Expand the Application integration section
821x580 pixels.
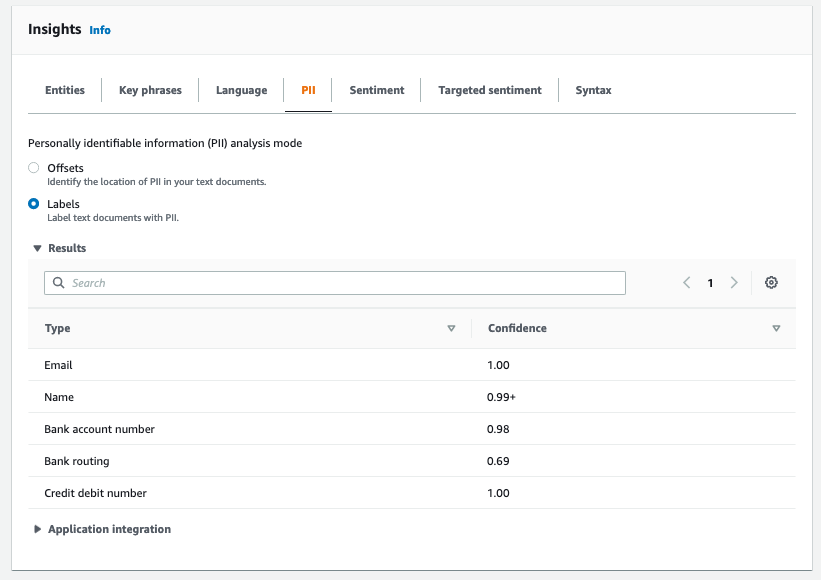(x=38, y=529)
